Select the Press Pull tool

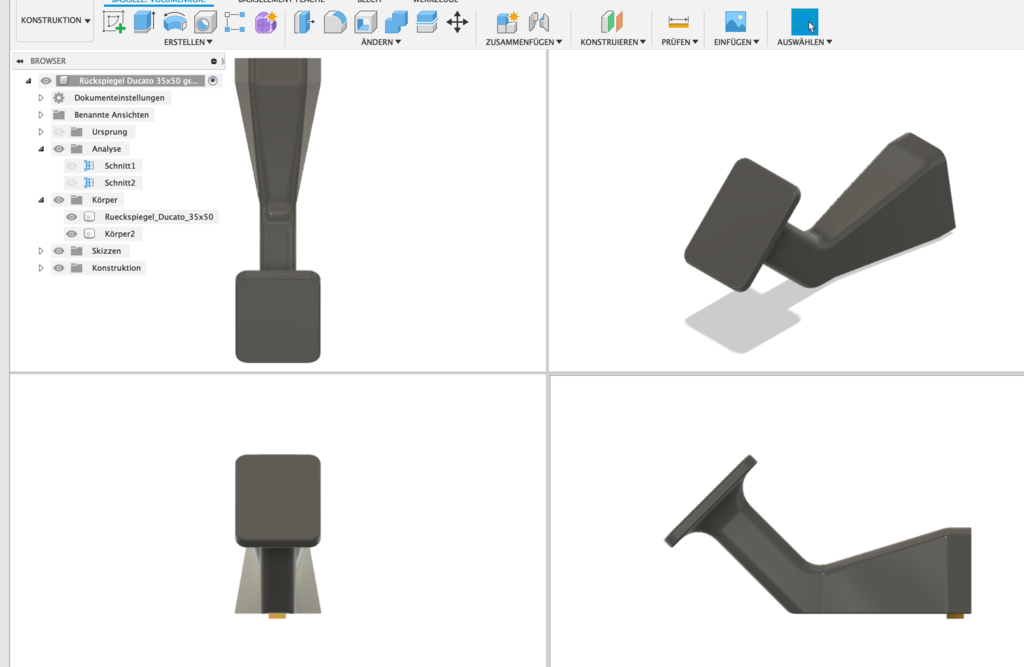coord(304,22)
